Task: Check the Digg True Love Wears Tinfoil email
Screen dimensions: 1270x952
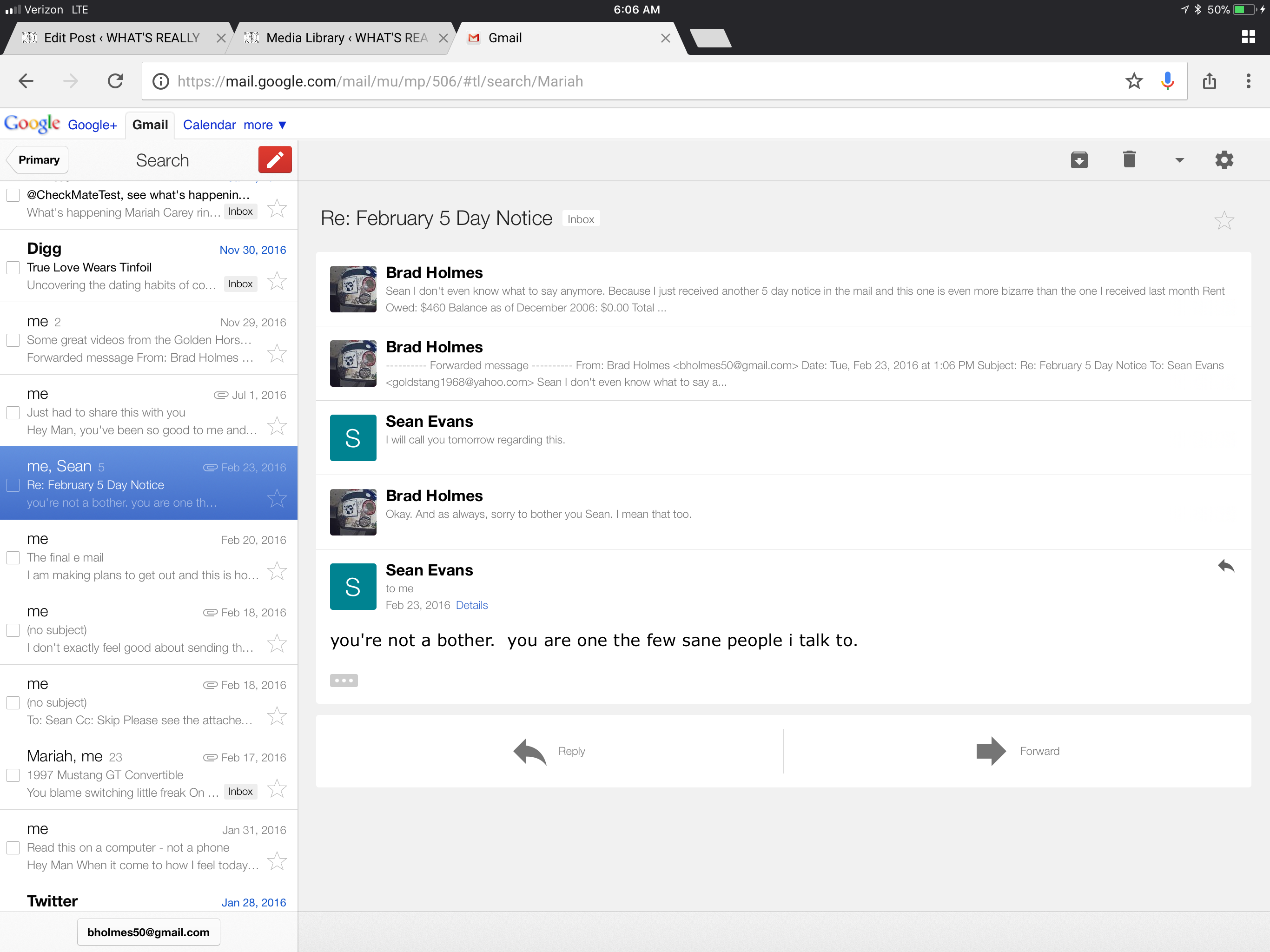Action: tap(13, 268)
